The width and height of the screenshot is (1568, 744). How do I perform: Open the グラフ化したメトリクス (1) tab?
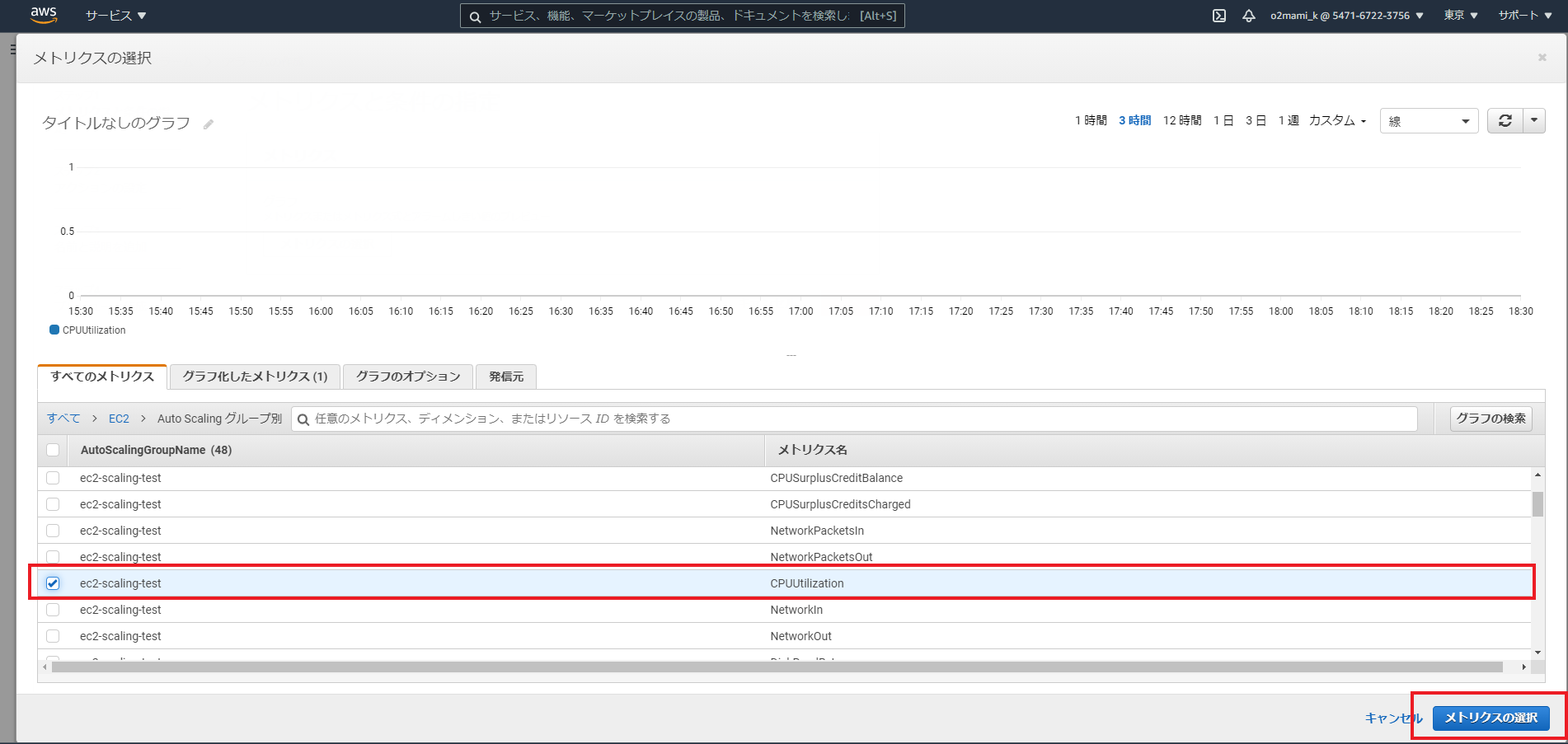(x=255, y=377)
